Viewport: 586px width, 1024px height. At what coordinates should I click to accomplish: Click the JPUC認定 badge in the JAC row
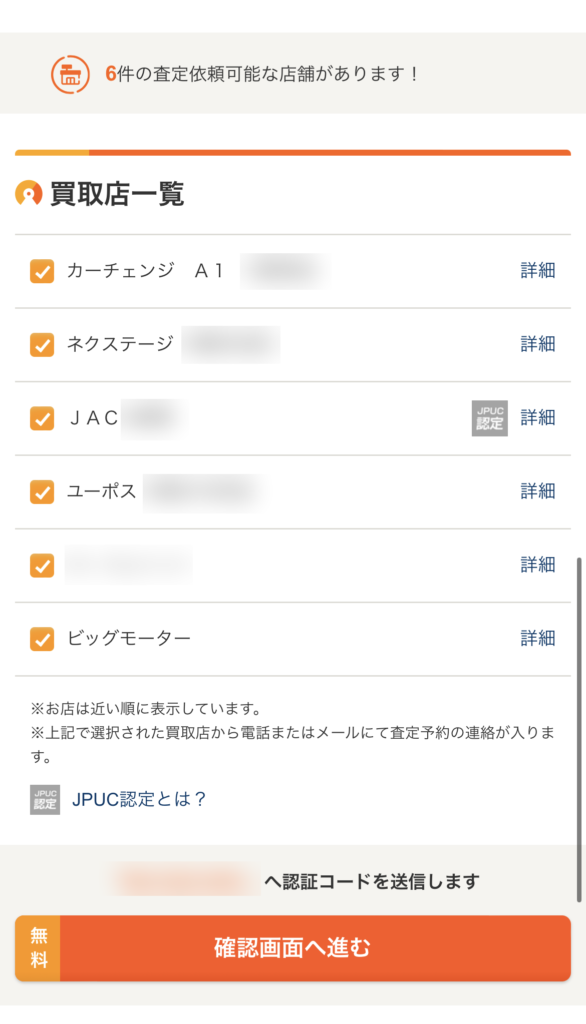[489, 418]
